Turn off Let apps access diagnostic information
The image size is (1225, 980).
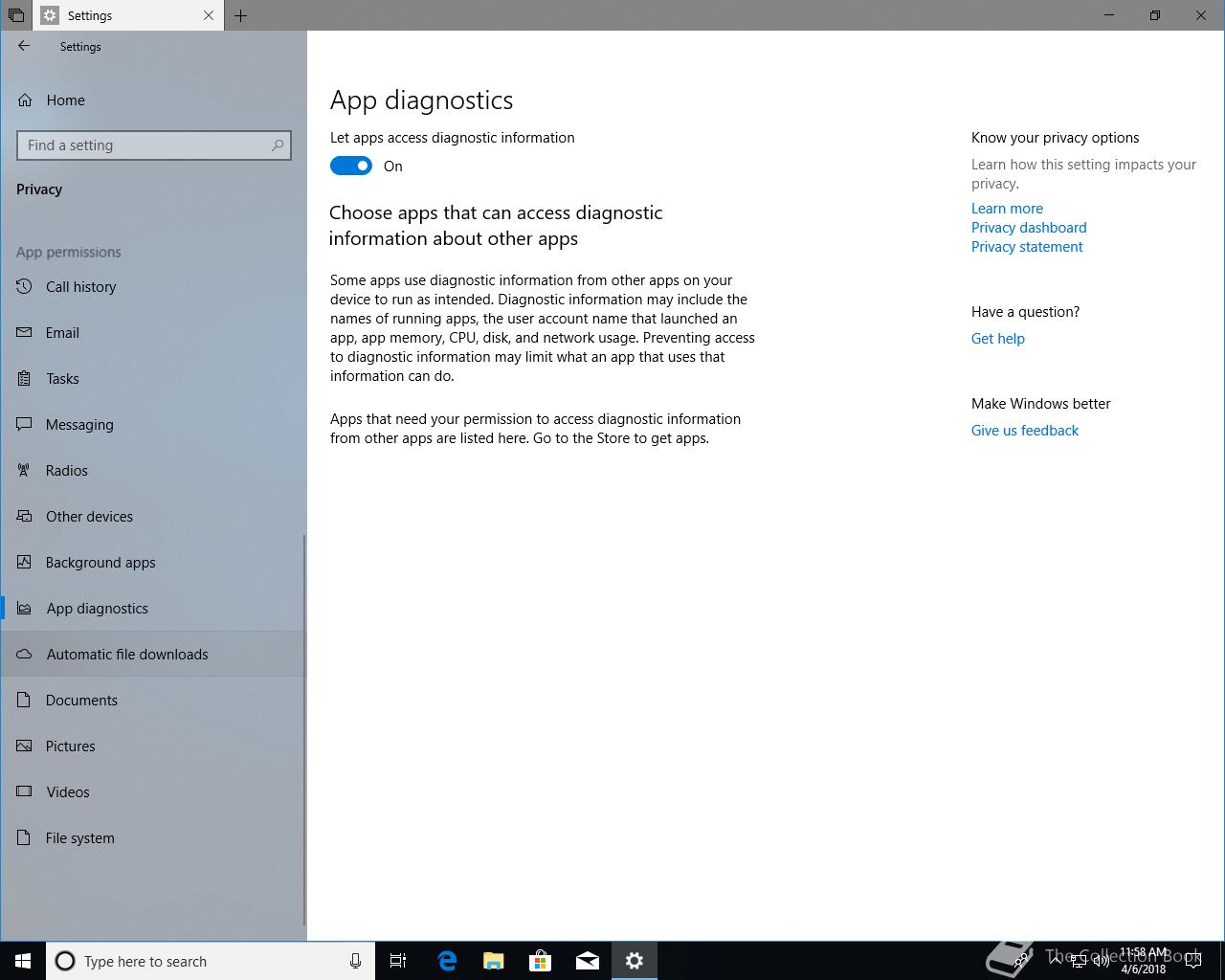[351, 166]
